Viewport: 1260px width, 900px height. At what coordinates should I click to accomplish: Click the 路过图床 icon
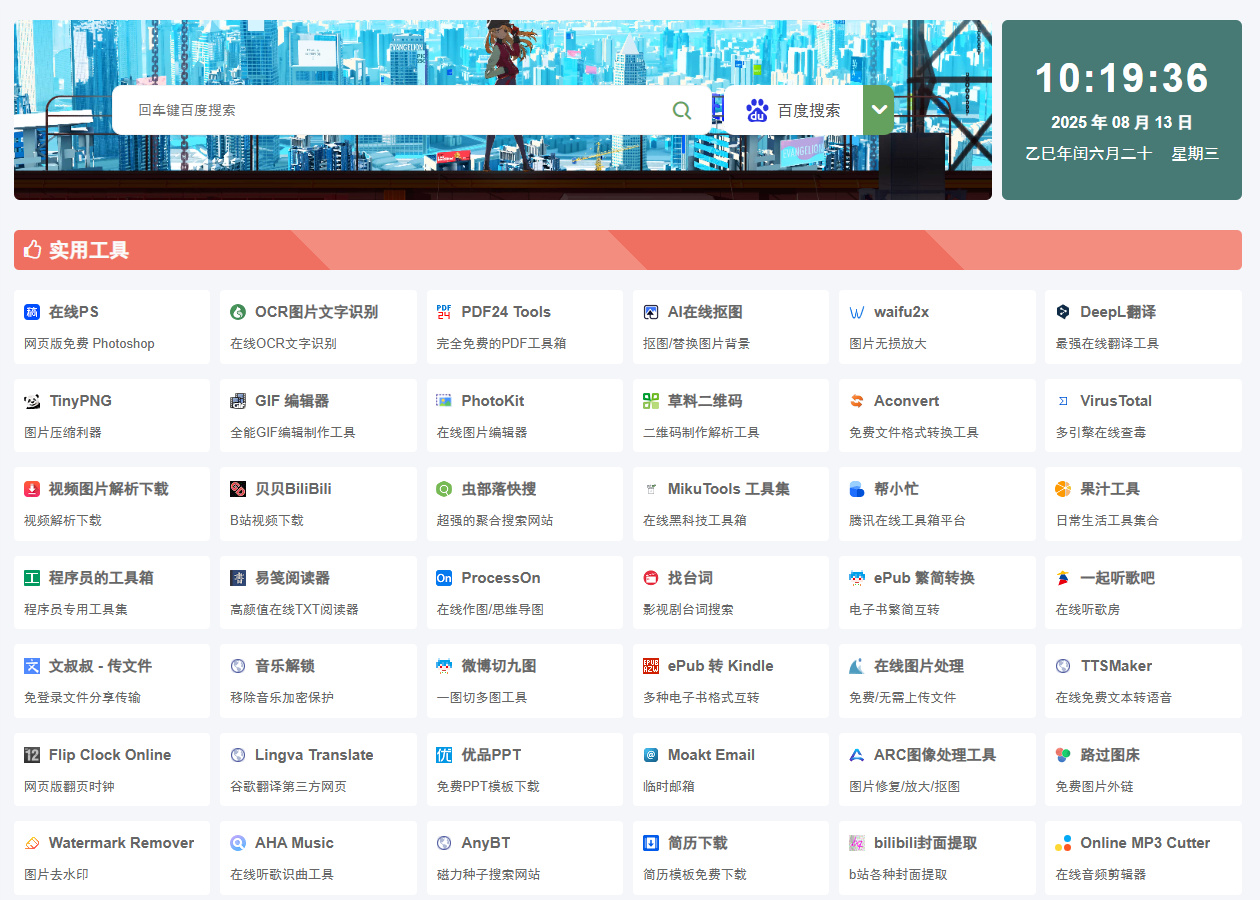[1063, 755]
